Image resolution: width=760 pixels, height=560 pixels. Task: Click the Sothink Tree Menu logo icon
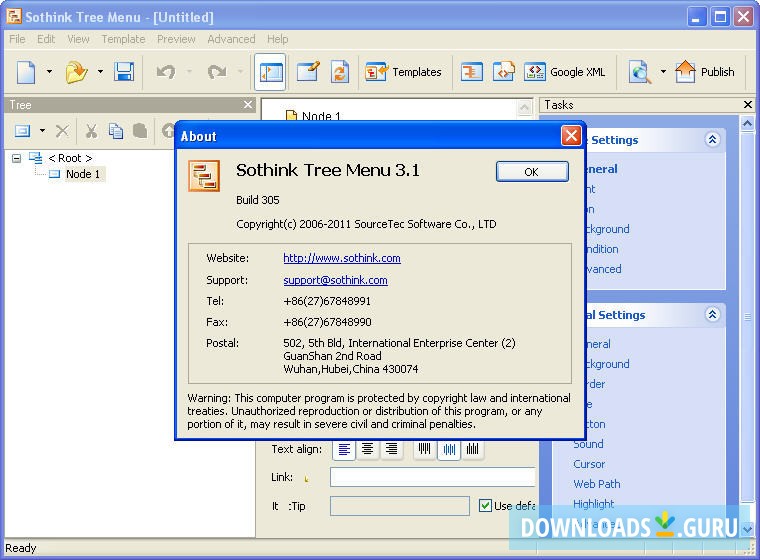click(204, 176)
